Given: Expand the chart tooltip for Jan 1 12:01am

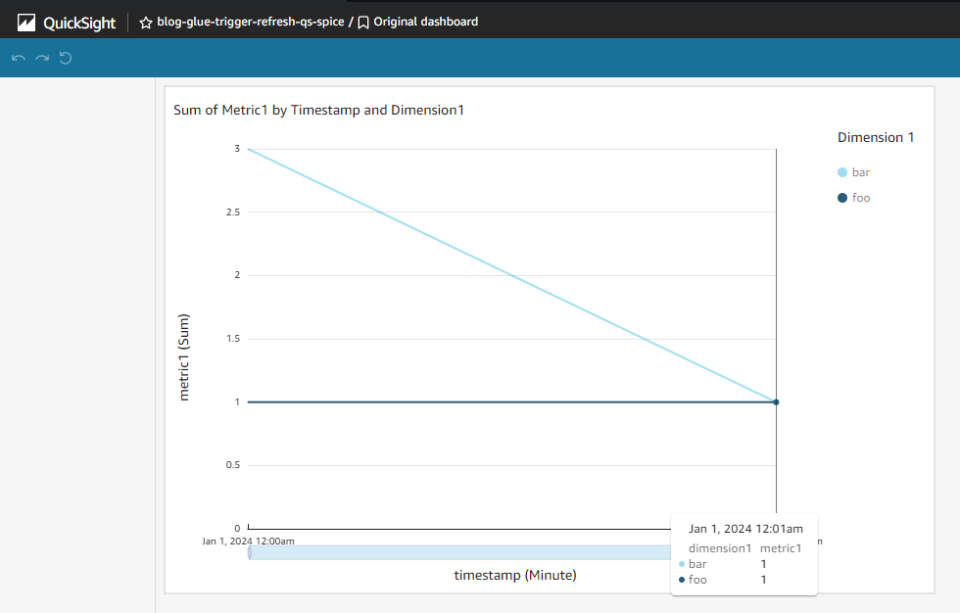Looking at the screenshot, I should click(x=744, y=528).
